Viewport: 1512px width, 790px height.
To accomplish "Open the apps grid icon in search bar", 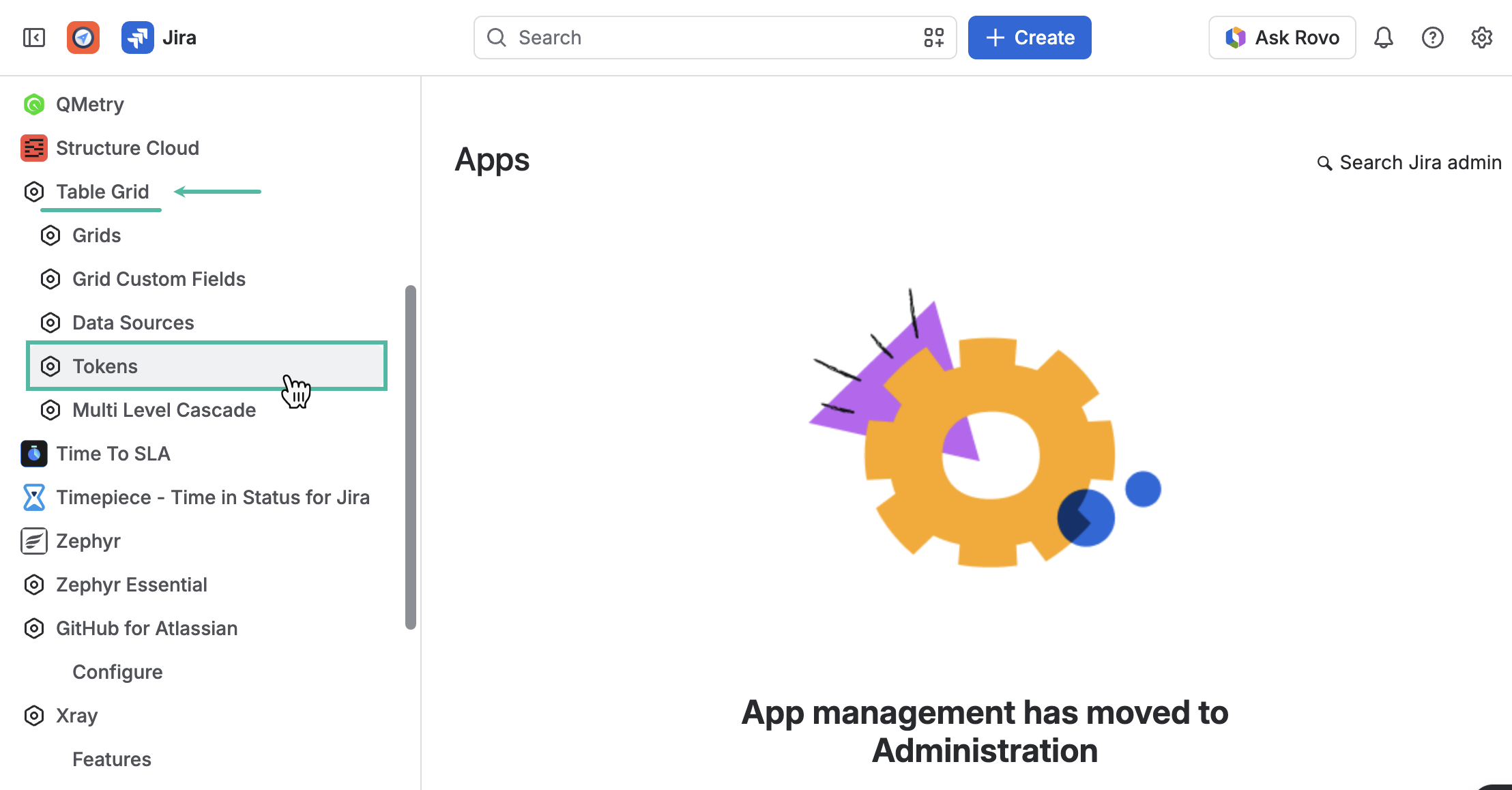I will coord(933,38).
